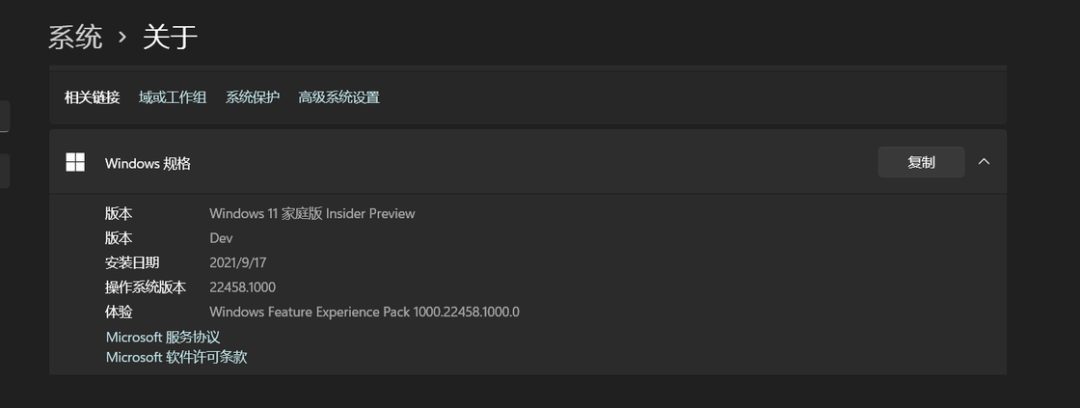This screenshot has height=408, width=1080.
Task: Go back to 系统 in the breadcrumb
Action: point(76,38)
